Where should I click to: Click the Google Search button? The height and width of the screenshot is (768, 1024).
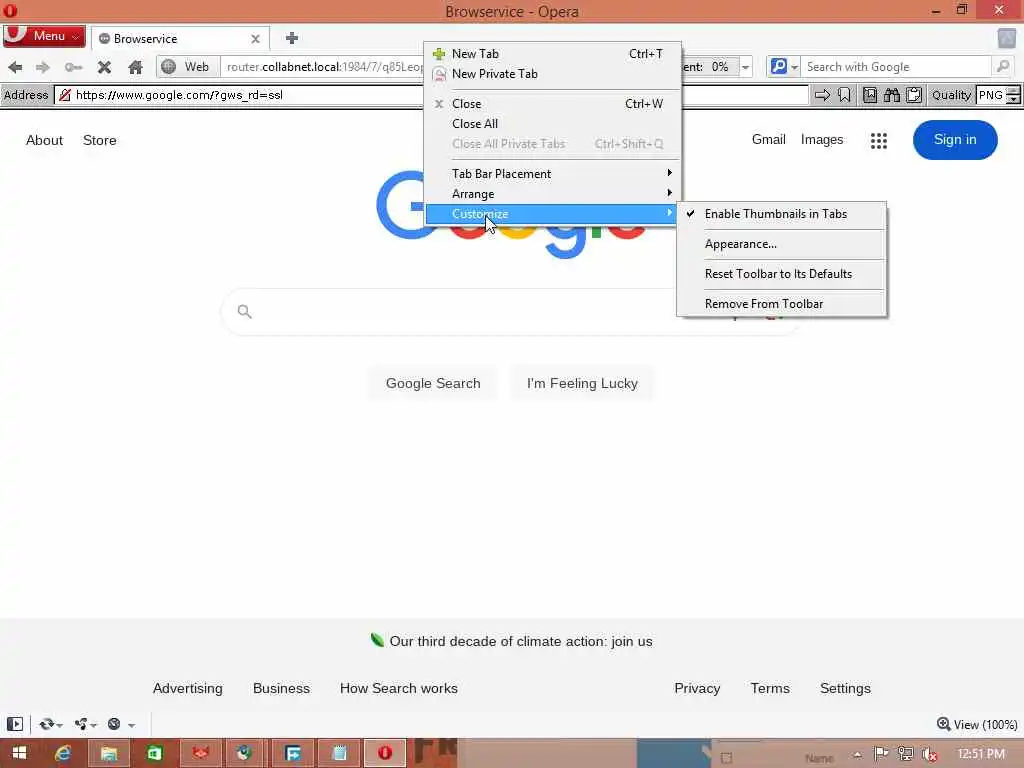point(433,383)
